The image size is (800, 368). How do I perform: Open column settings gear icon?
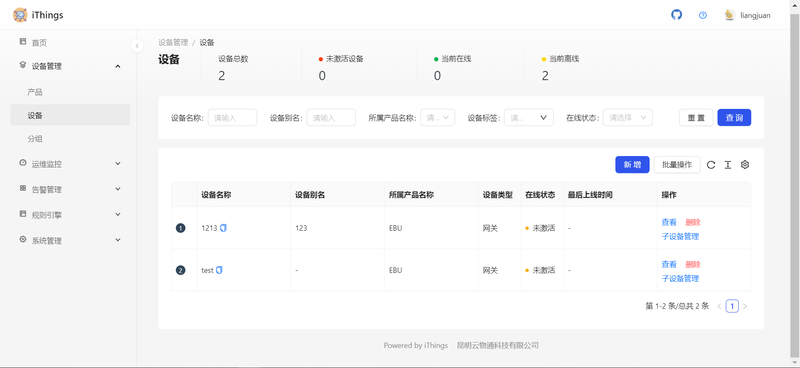(x=745, y=165)
